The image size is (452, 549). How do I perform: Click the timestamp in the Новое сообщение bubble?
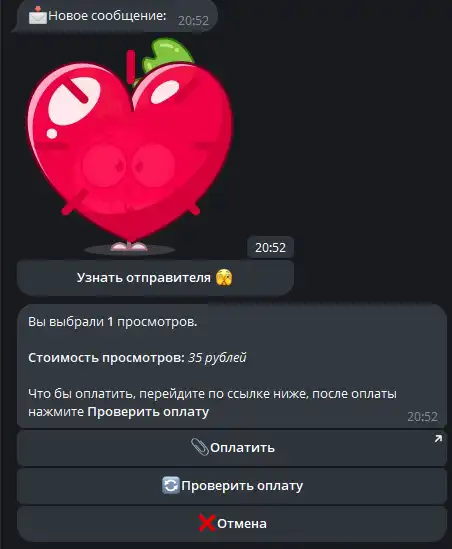tap(193, 21)
